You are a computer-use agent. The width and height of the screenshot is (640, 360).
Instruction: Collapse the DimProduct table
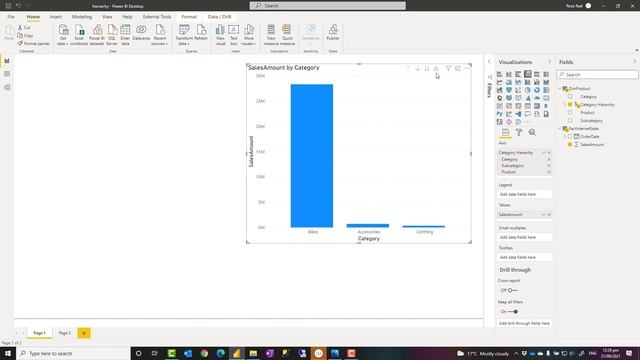pyautogui.click(x=560, y=89)
